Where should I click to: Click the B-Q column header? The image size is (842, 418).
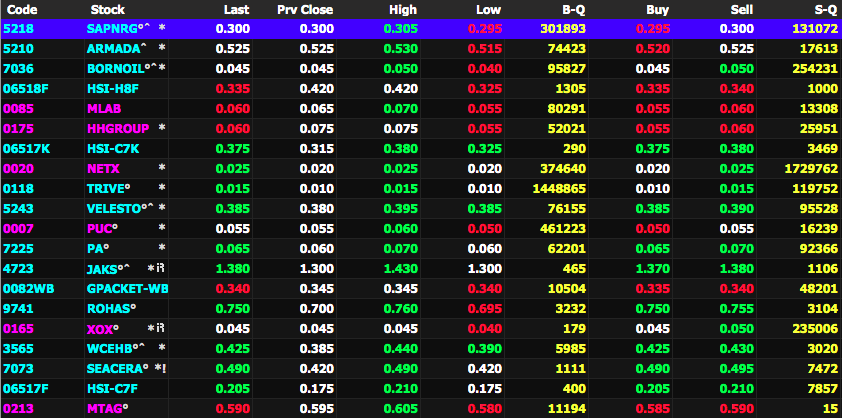point(572,10)
